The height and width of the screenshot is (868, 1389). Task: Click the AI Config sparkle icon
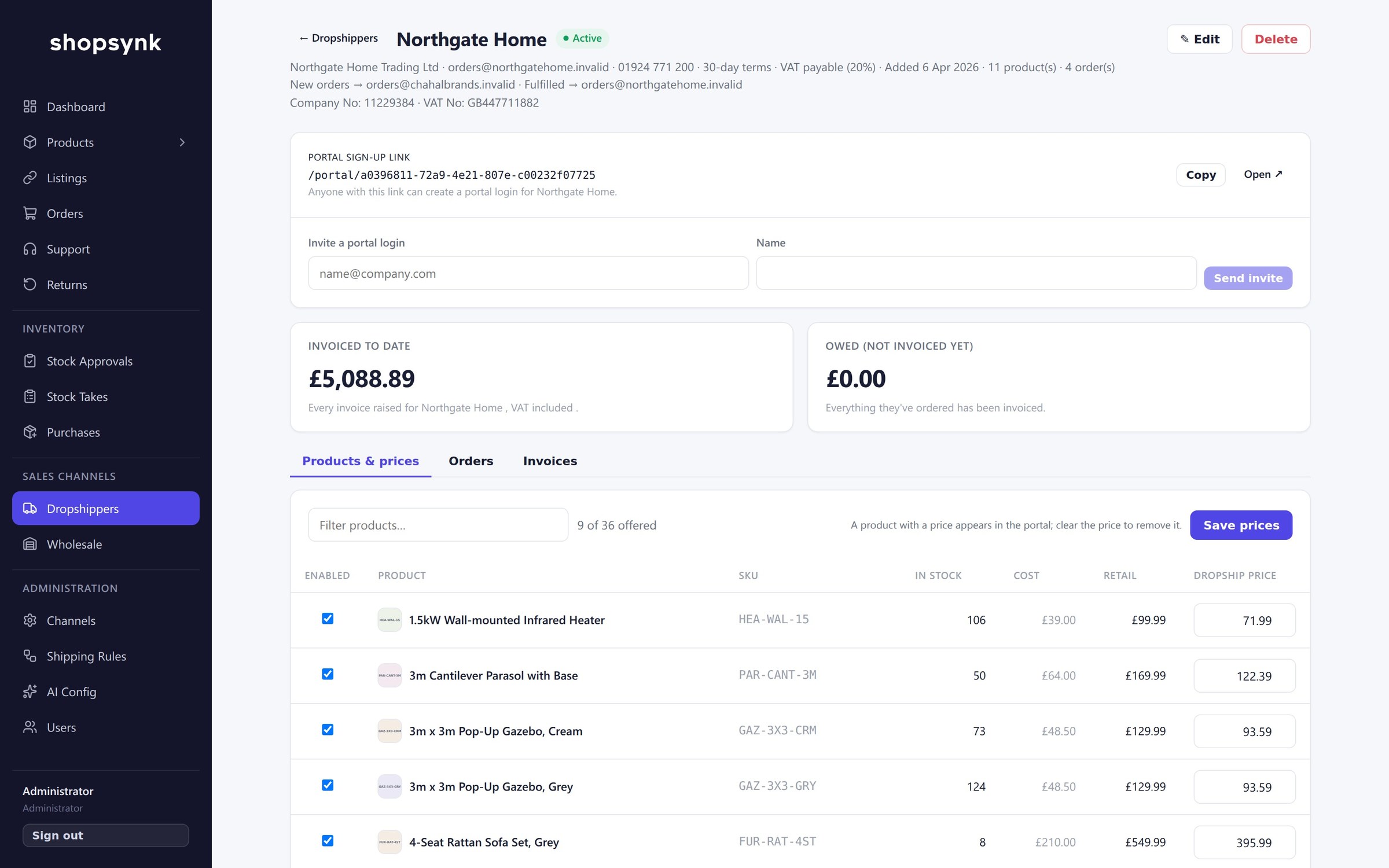30,692
